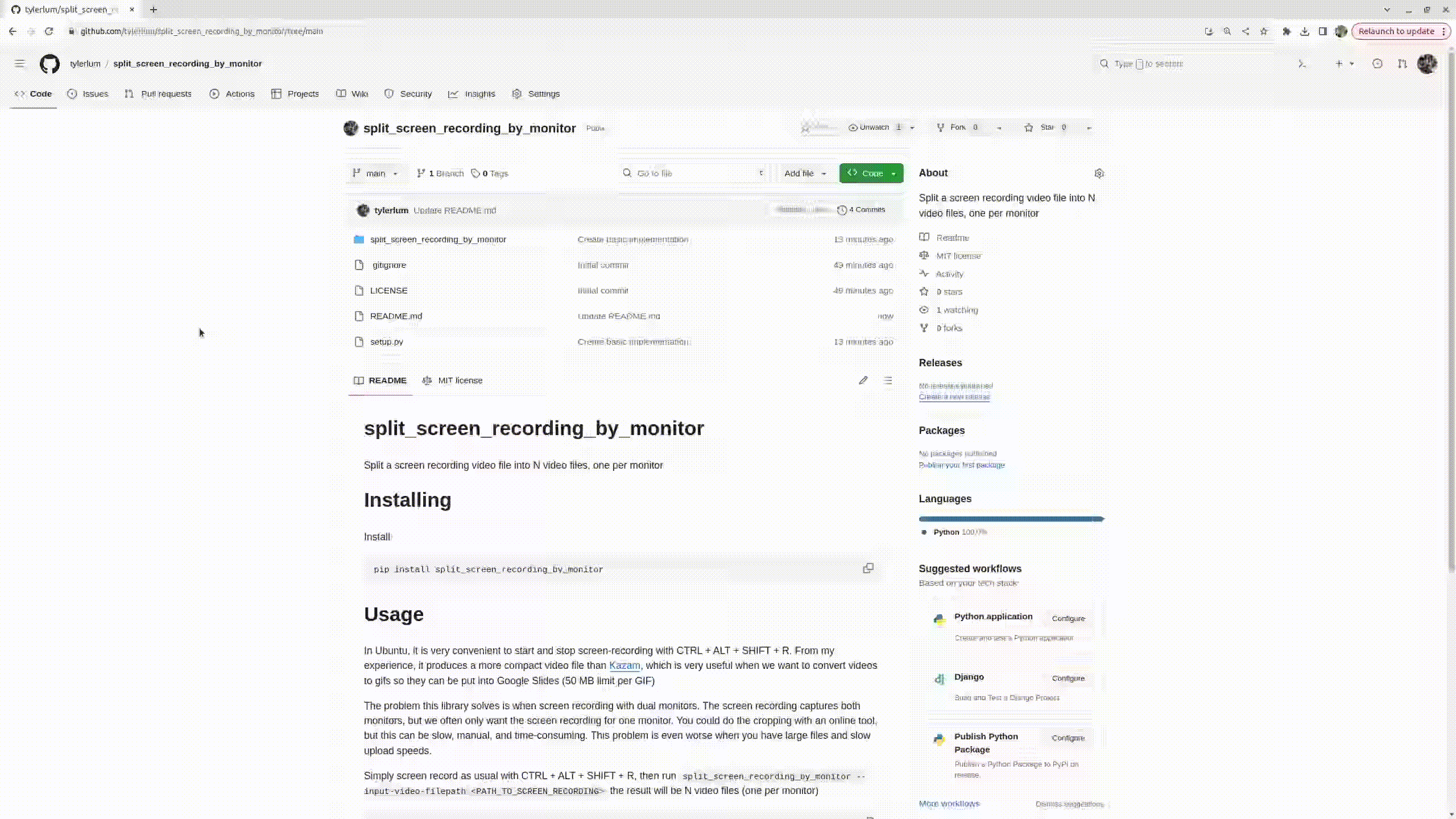Screen dimensions: 1456x819
Task: Click the repository Settings gear icon
Action: point(1099,173)
